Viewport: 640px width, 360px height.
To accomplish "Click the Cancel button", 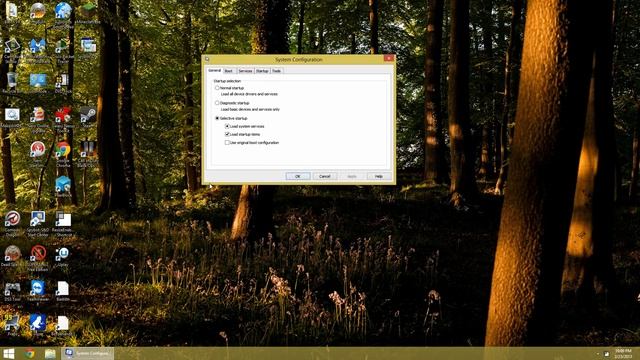I will pyautogui.click(x=325, y=176).
